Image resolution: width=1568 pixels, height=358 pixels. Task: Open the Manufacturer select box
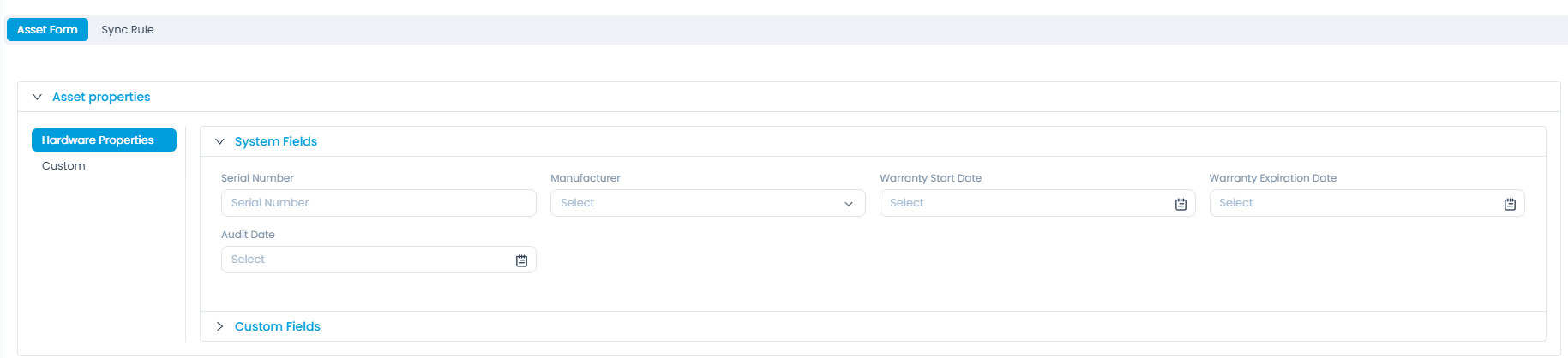pos(694,203)
